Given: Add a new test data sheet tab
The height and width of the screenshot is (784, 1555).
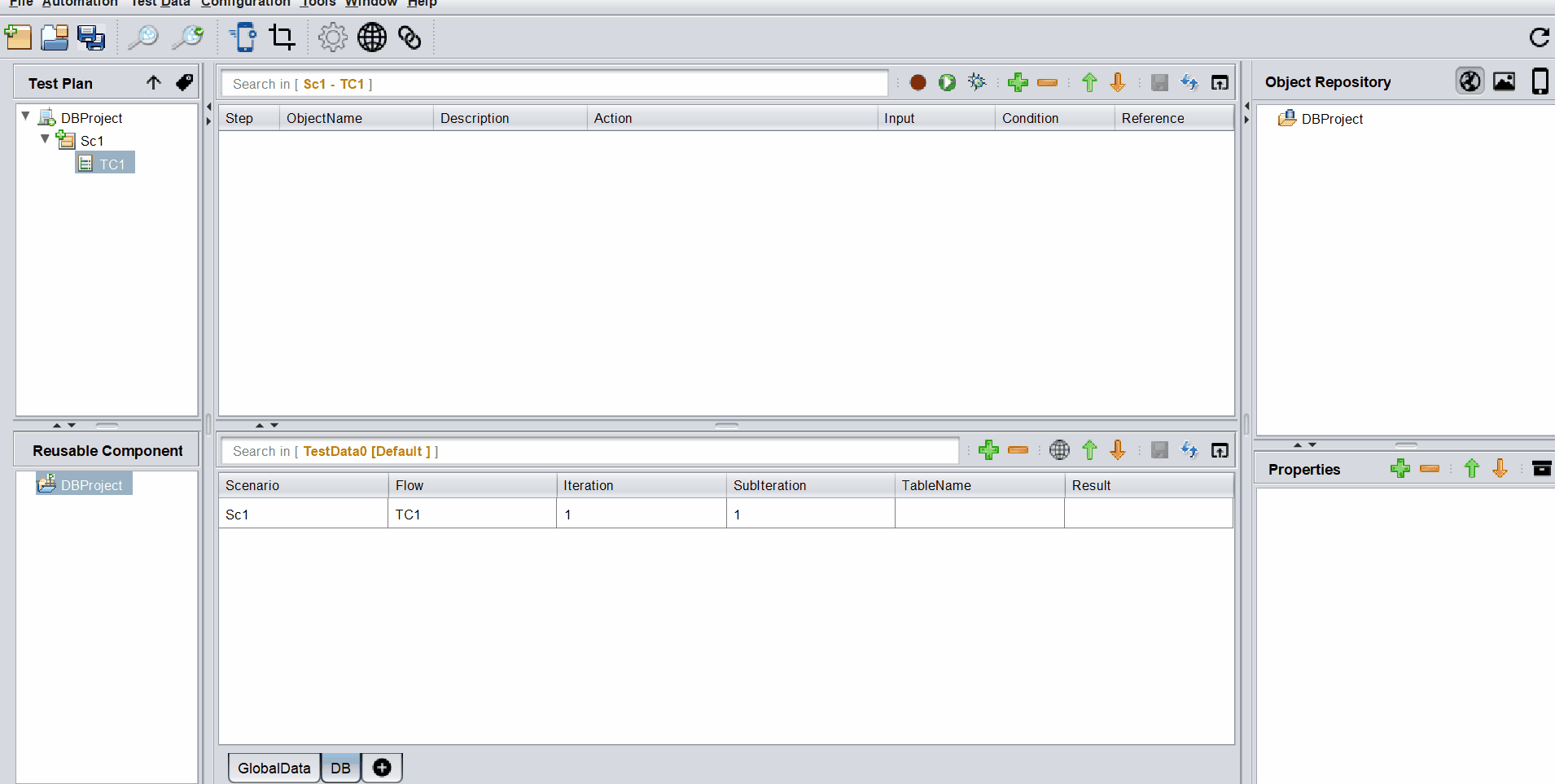Looking at the screenshot, I should click(x=382, y=768).
